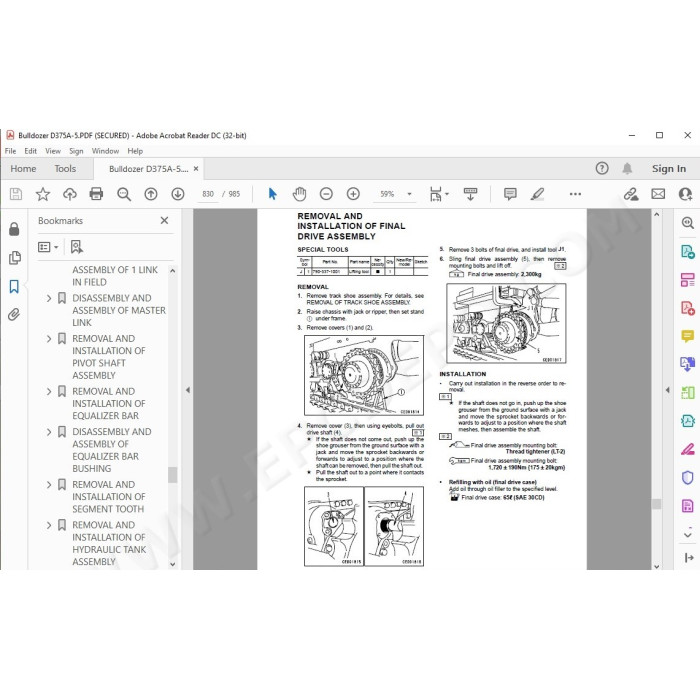Zoom in with plus button
Image resolution: width=700 pixels, height=700 pixels.
click(x=353, y=194)
